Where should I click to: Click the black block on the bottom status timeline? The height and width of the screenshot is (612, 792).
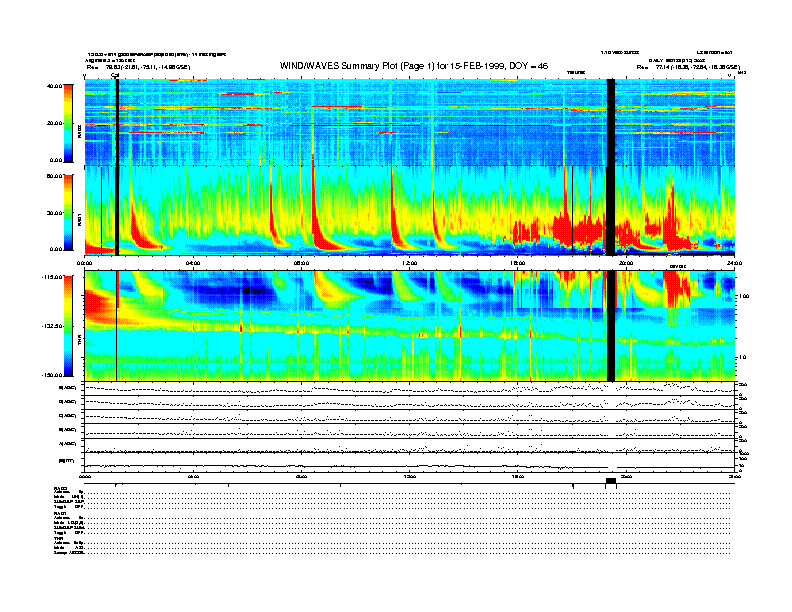point(611,481)
